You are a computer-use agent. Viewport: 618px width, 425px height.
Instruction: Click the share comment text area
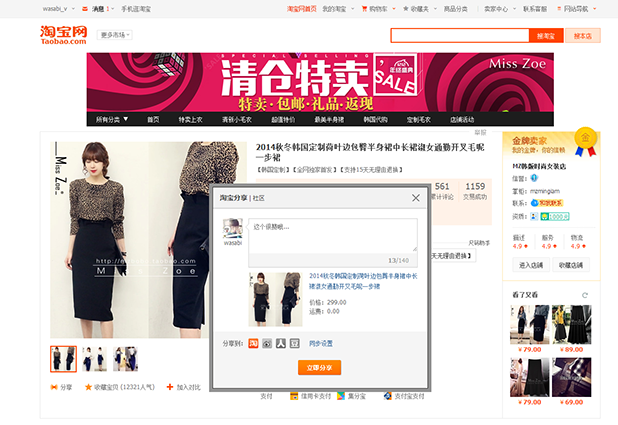[x=333, y=235]
